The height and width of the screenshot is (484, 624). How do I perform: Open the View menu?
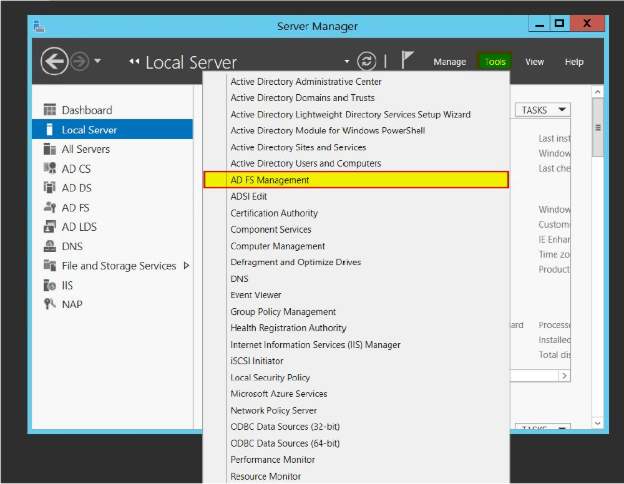tap(535, 62)
